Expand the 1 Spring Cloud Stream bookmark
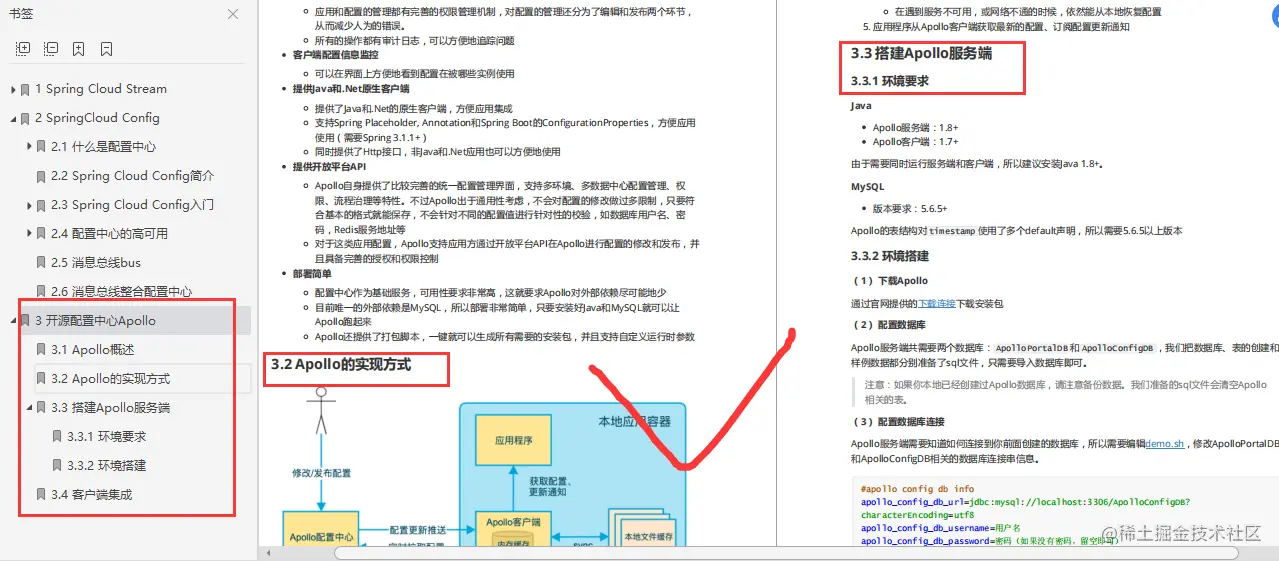1279x561 pixels. coord(13,89)
